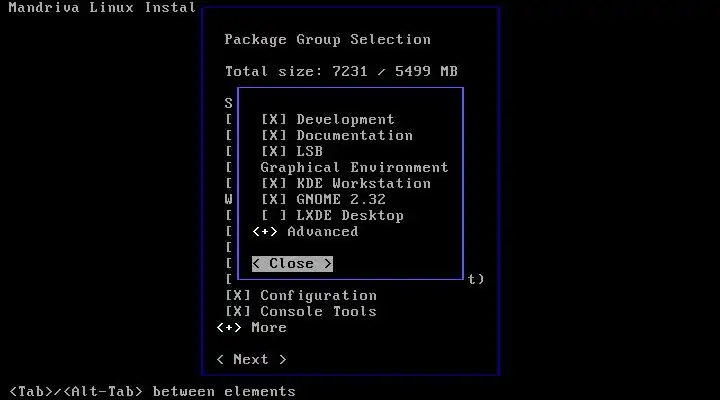Uncheck the Development package group
720x400 pixels.
click(x=274, y=119)
